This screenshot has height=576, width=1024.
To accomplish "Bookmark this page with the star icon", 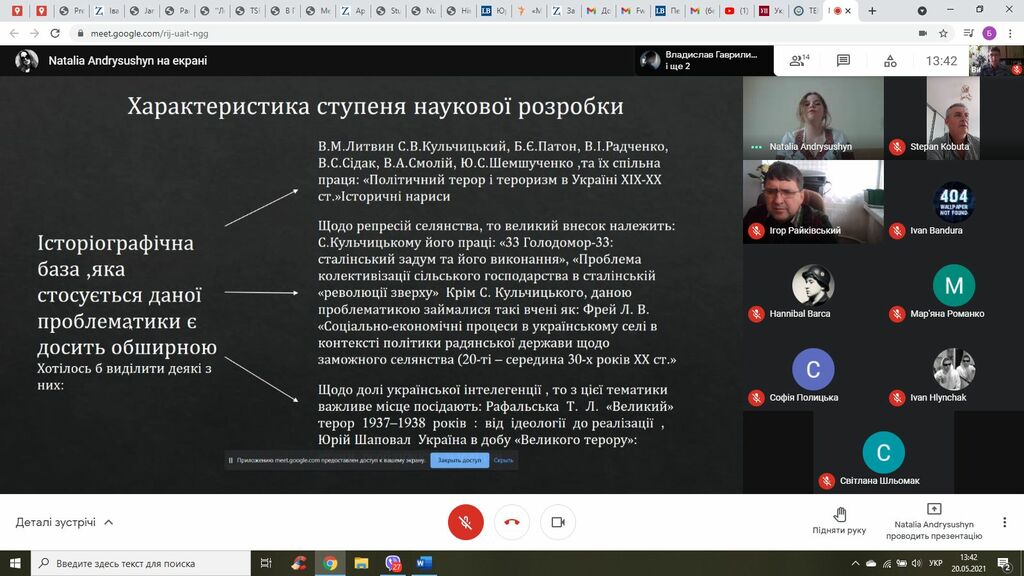I will click(944, 33).
